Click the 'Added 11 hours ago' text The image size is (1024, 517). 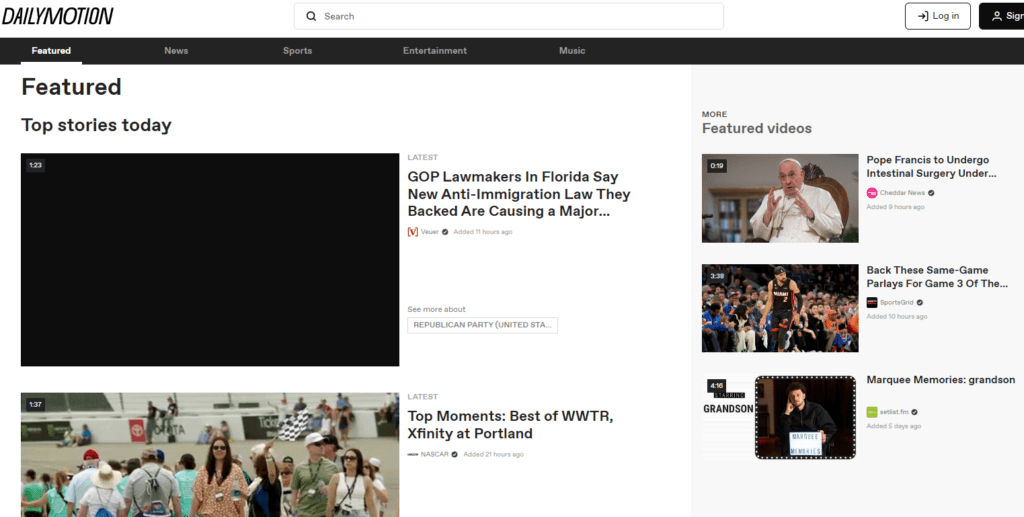coord(483,232)
